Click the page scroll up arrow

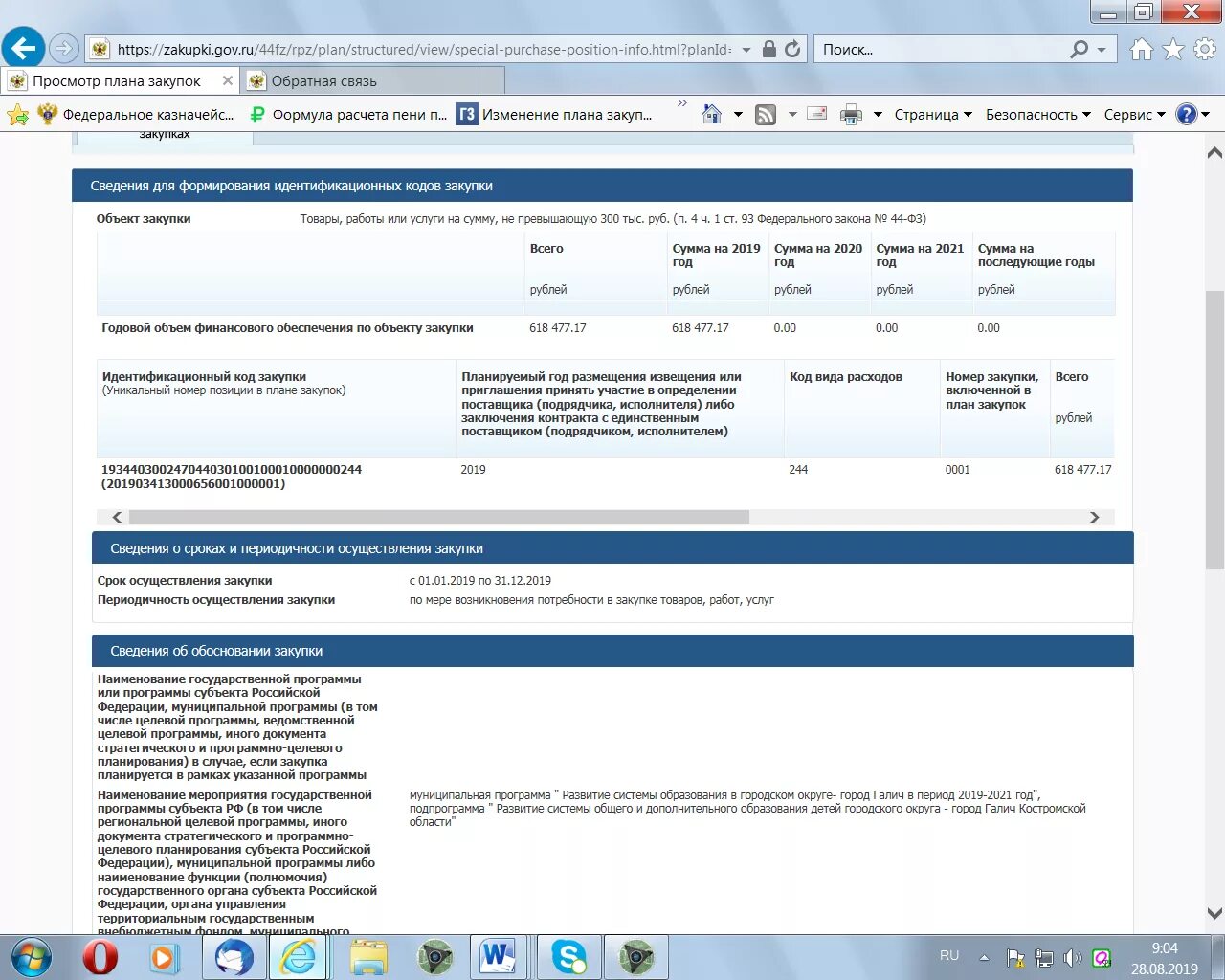coord(1214,152)
